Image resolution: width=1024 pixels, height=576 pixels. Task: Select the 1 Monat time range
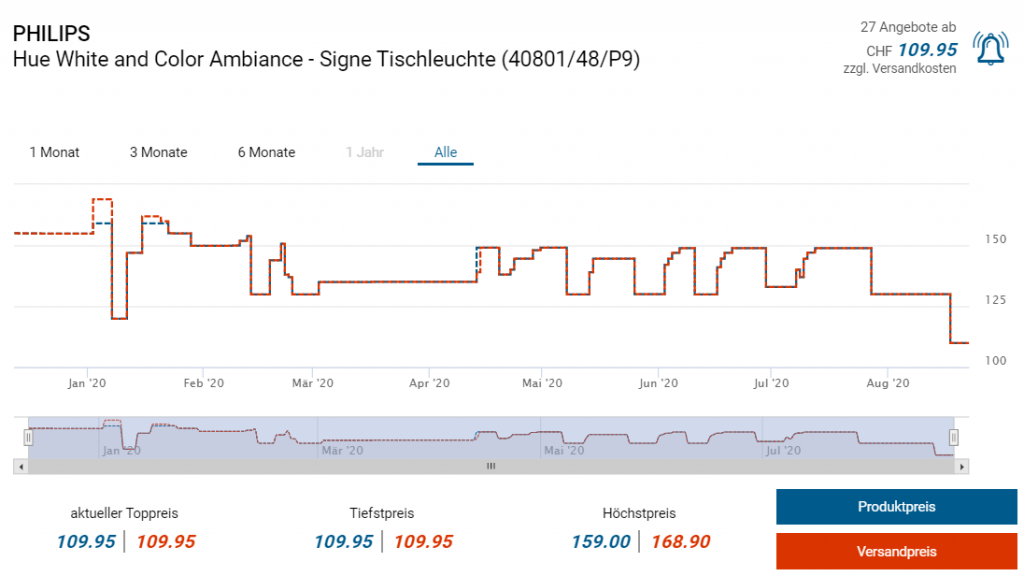pyautogui.click(x=54, y=152)
